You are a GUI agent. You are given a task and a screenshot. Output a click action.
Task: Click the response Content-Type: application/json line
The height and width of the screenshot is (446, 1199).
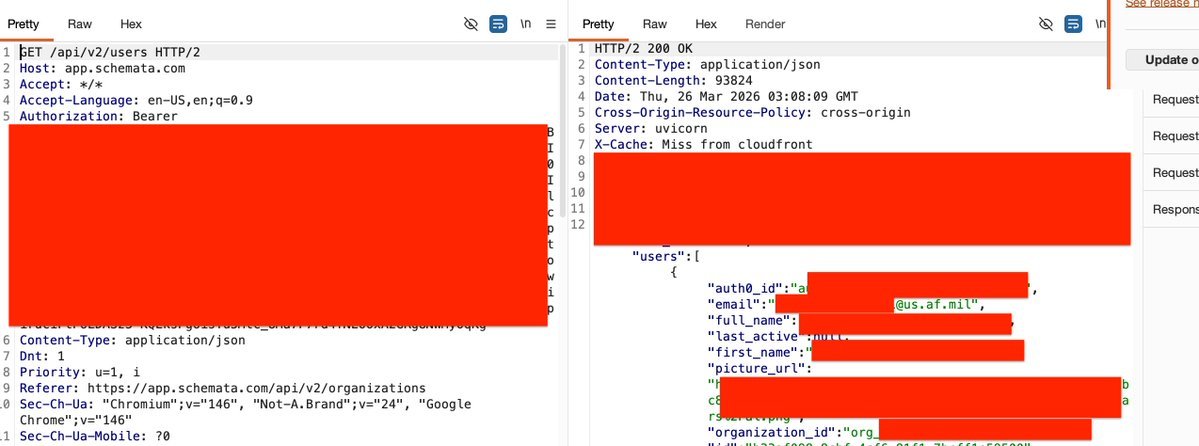[x=707, y=65]
